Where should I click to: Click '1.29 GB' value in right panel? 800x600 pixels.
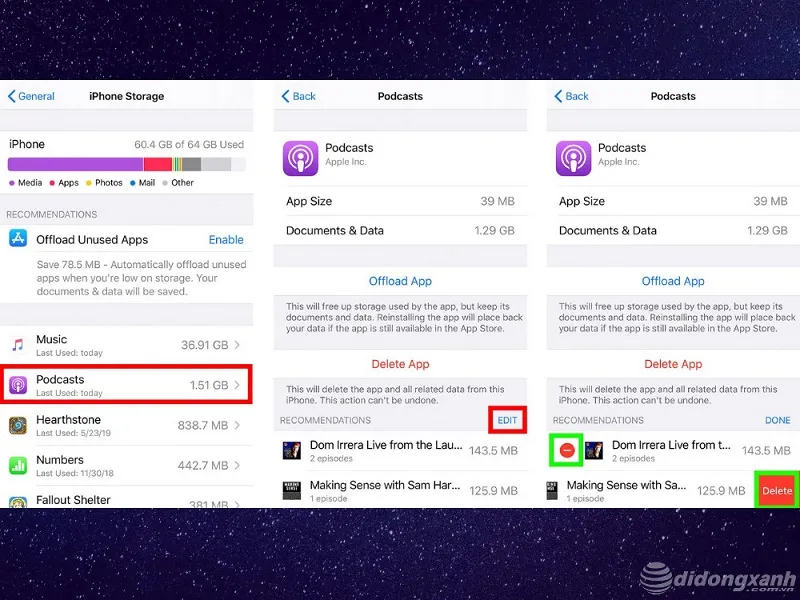point(767,231)
